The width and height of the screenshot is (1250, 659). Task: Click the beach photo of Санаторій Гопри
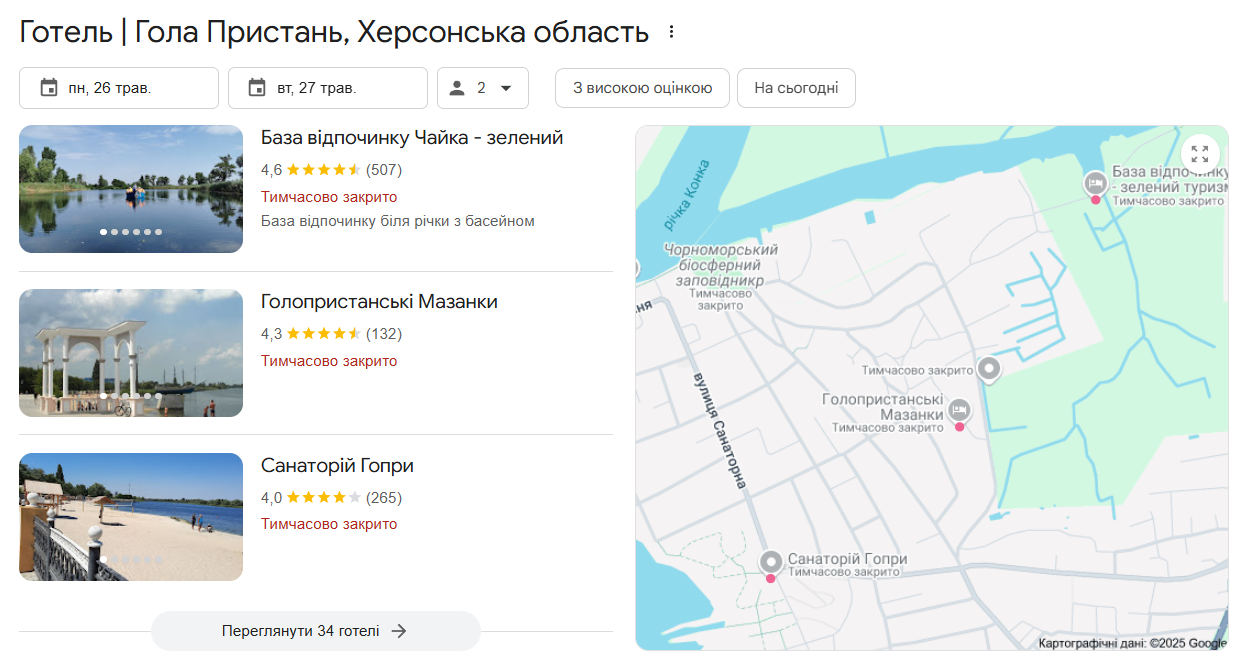[x=131, y=516]
